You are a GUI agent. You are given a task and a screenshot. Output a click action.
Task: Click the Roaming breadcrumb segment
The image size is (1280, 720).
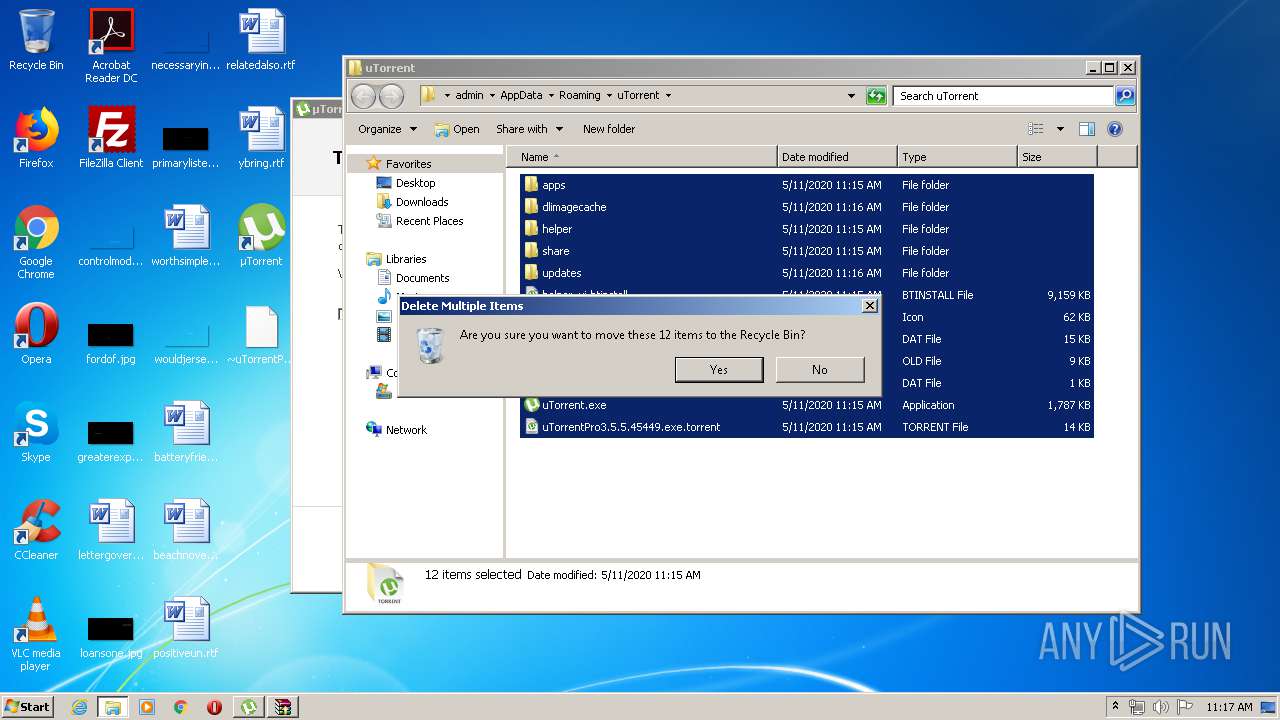point(580,96)
